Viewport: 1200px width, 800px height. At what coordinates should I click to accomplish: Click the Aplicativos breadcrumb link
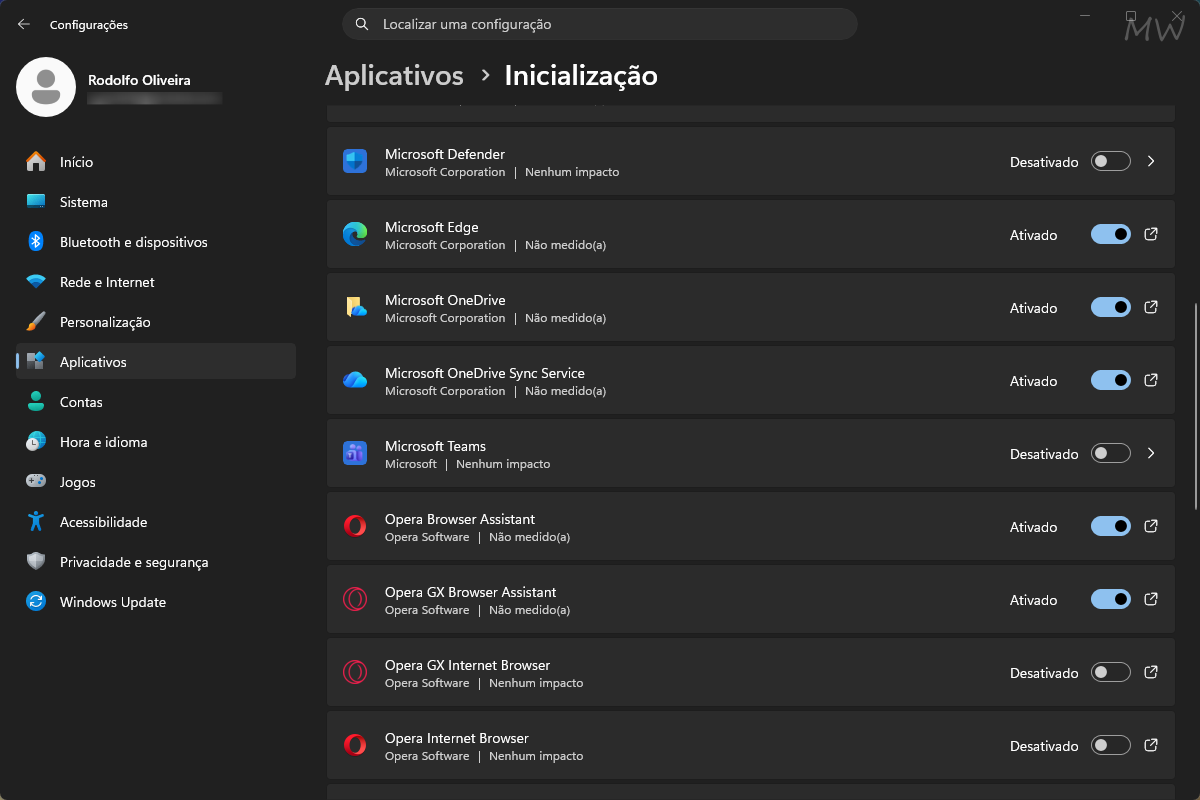[394, 75]
